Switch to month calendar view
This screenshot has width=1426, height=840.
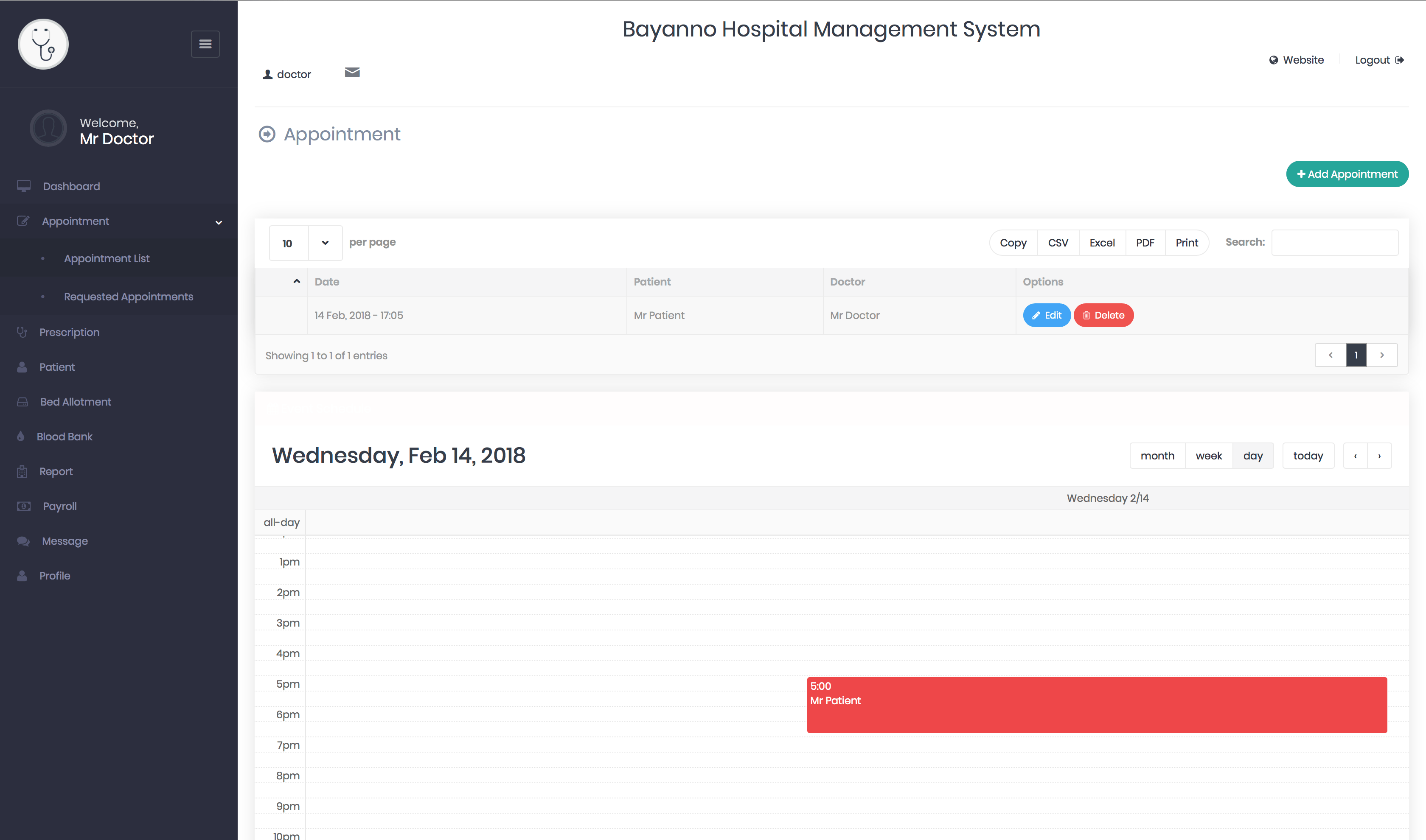click(1157, 456)
